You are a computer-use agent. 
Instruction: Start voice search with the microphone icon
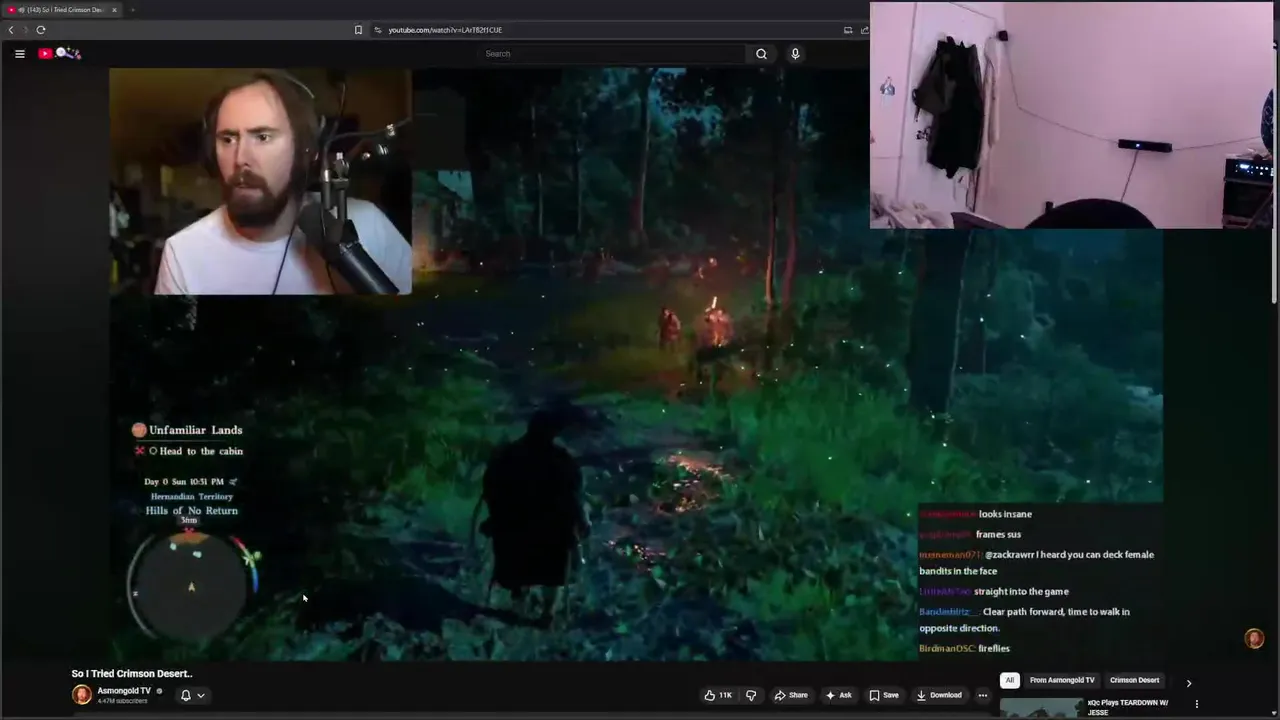point(795,54)
